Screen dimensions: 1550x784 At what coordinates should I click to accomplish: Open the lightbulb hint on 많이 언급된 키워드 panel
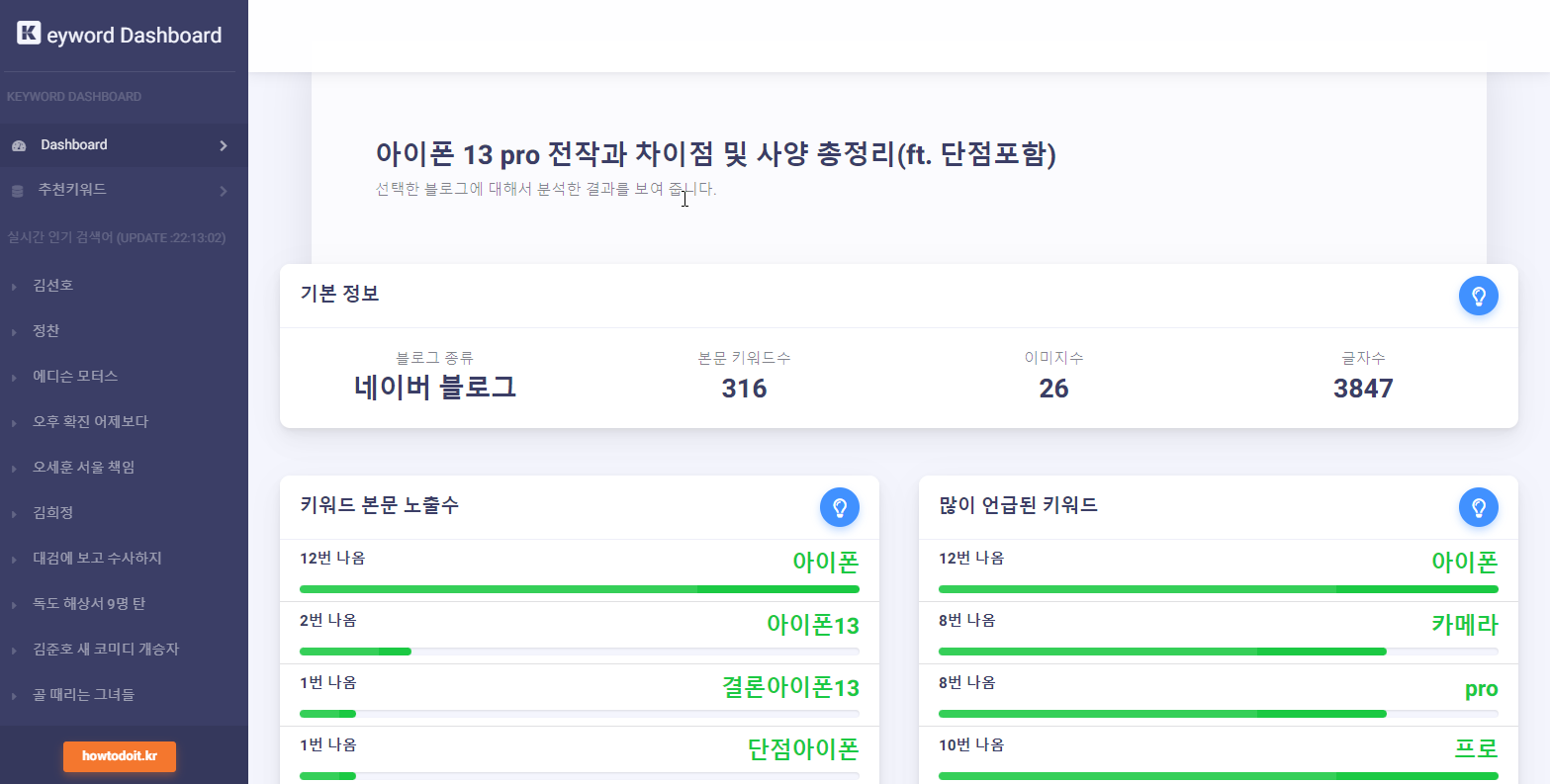(1479, 507)
